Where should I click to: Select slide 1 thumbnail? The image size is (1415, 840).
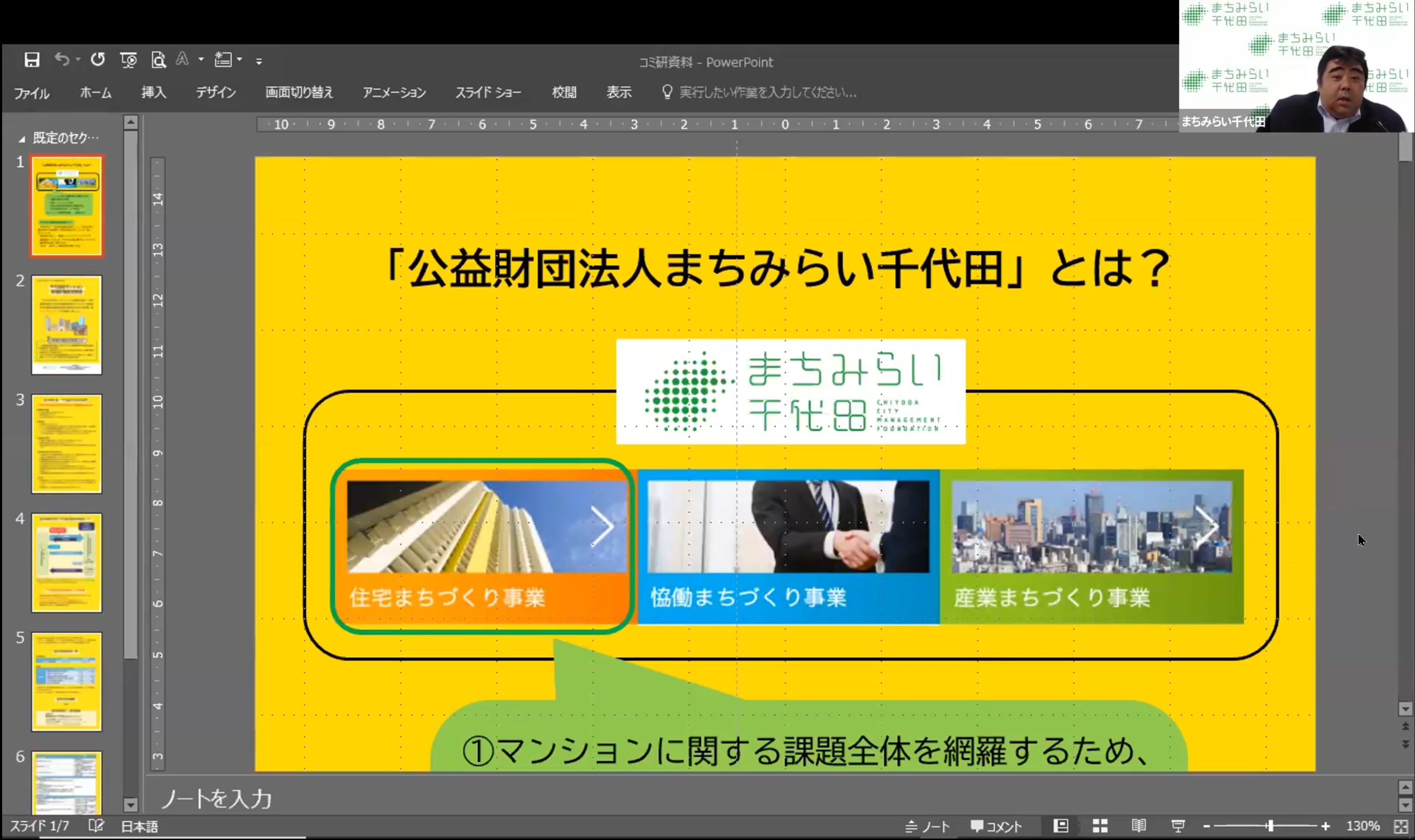click(x=67, y=206)
